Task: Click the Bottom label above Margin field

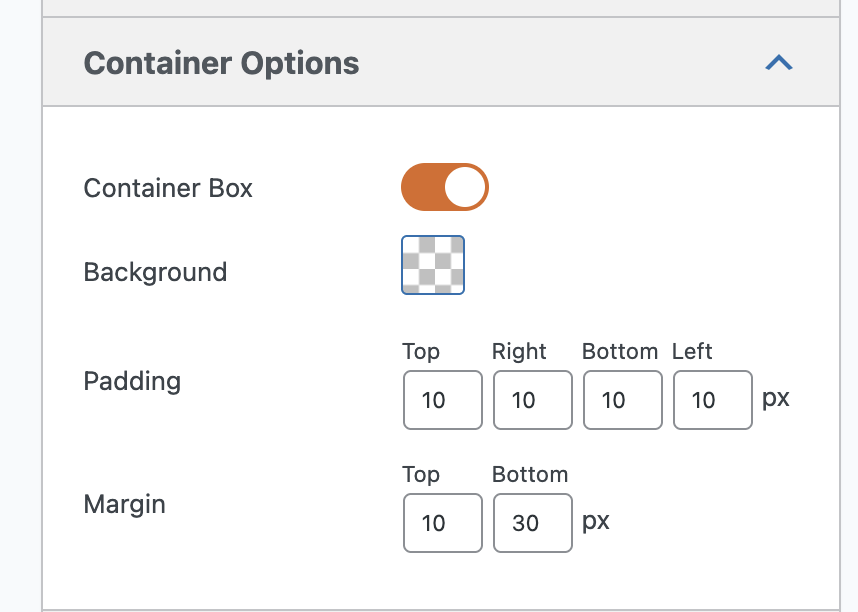Action: coord(530,474)
